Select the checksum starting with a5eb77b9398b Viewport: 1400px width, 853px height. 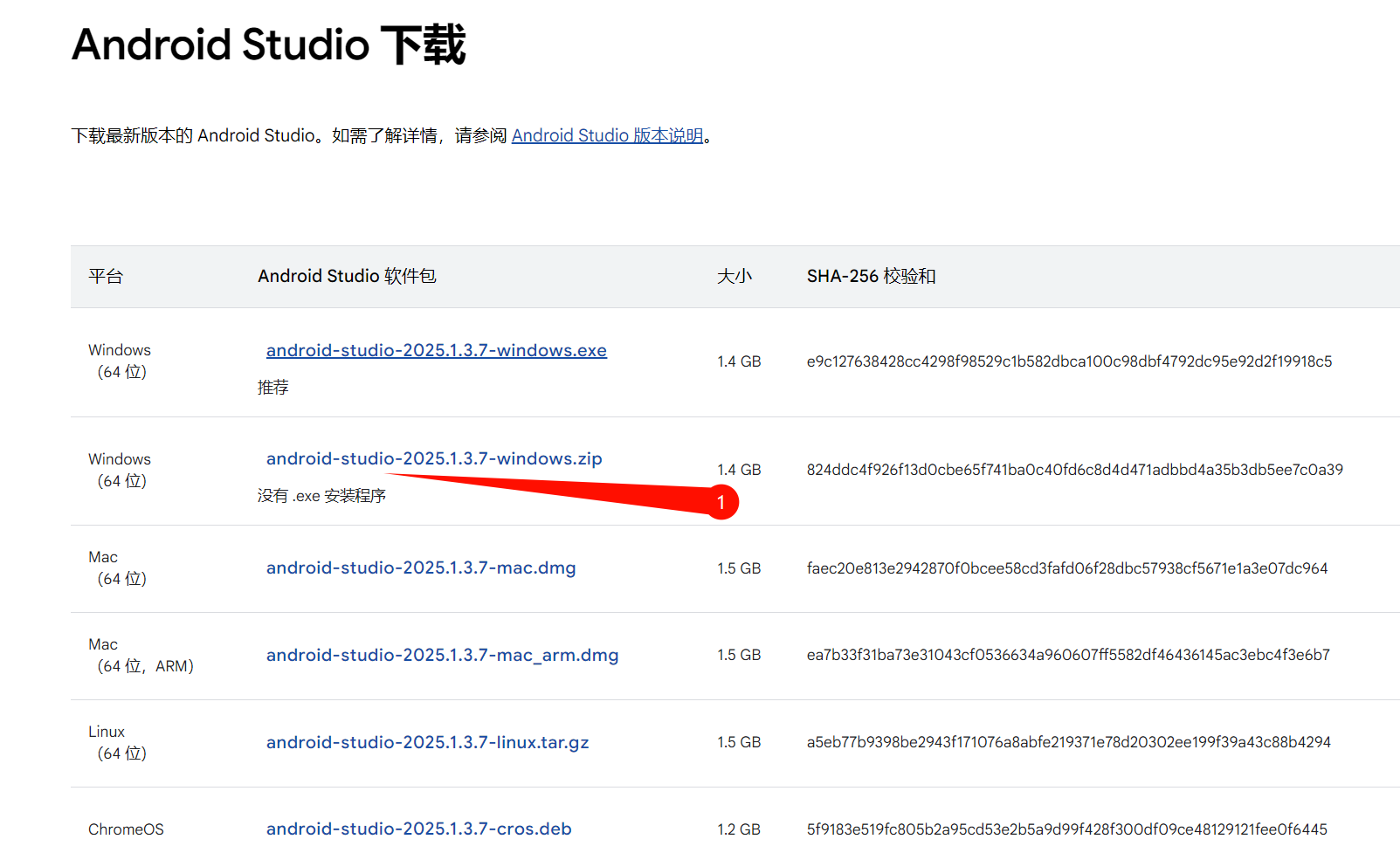click(x=1069, y=742)
